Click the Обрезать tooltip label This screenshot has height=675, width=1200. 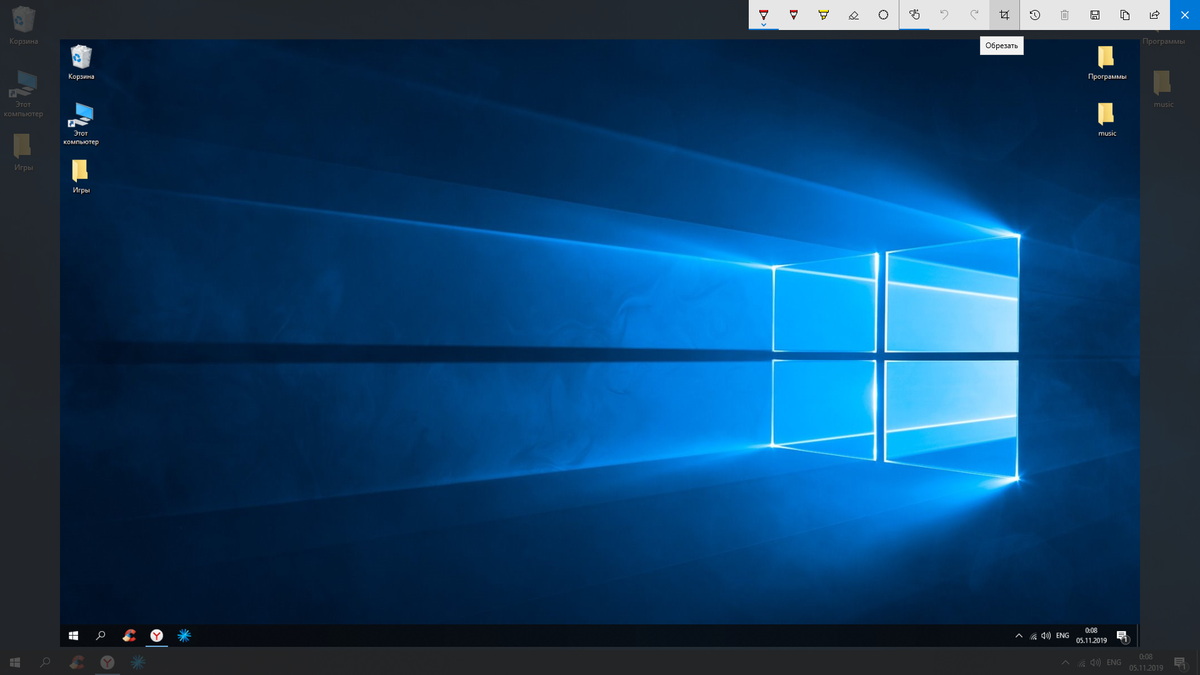(1001, 45)
